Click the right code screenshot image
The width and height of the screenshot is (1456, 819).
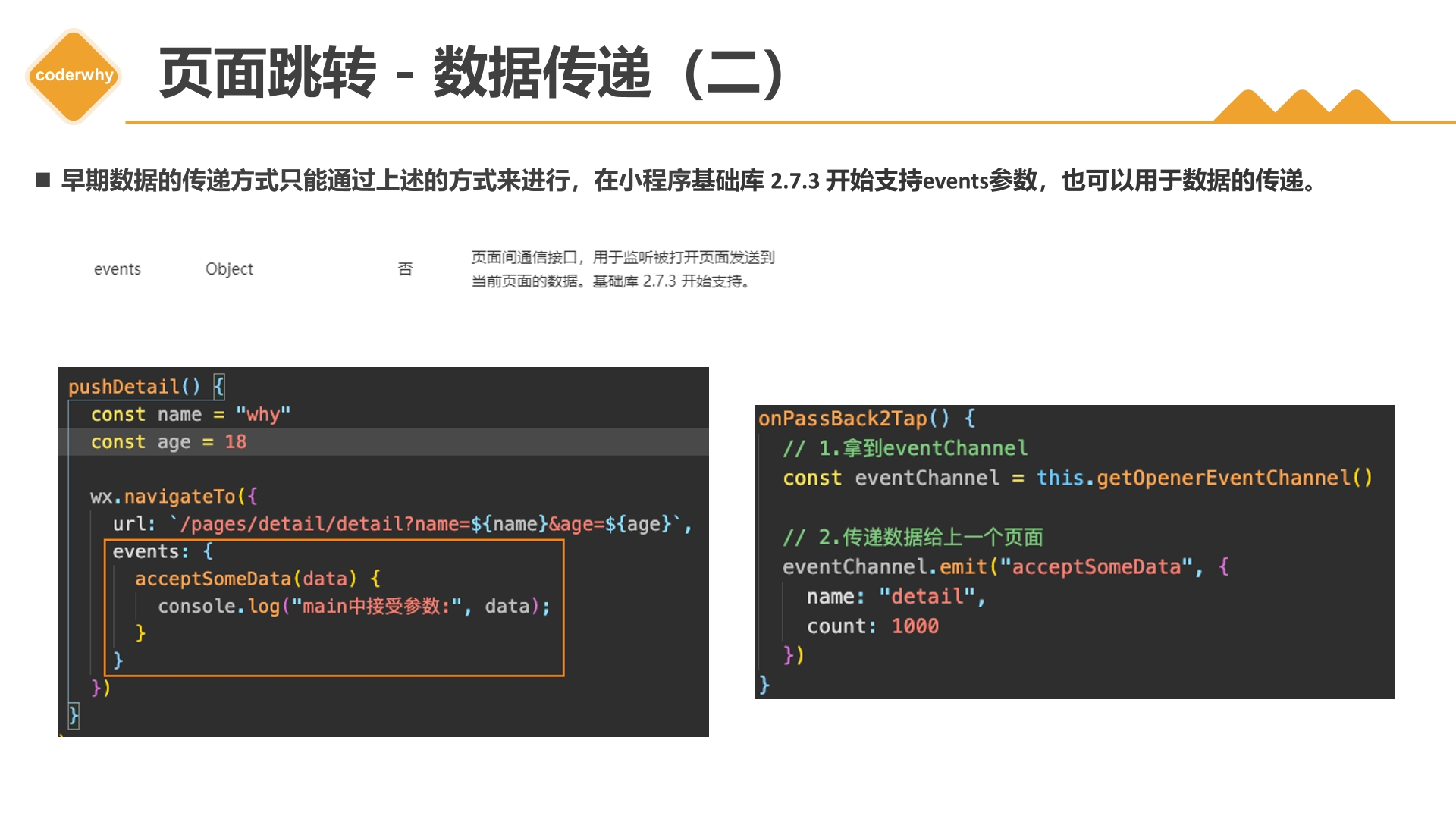point(1075,552)
